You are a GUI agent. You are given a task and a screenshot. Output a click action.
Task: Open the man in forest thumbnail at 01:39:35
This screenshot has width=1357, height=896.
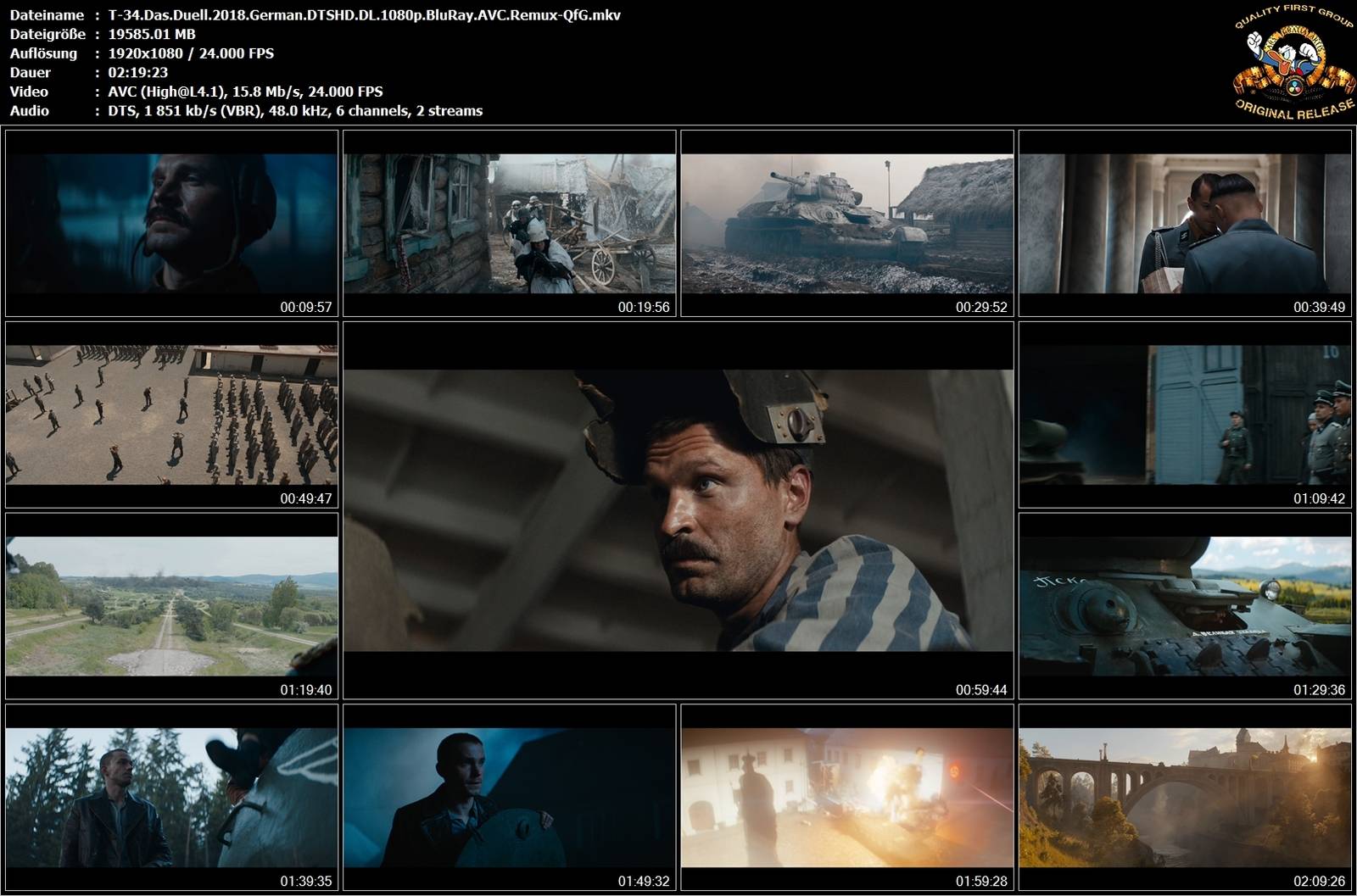point(171,798)
